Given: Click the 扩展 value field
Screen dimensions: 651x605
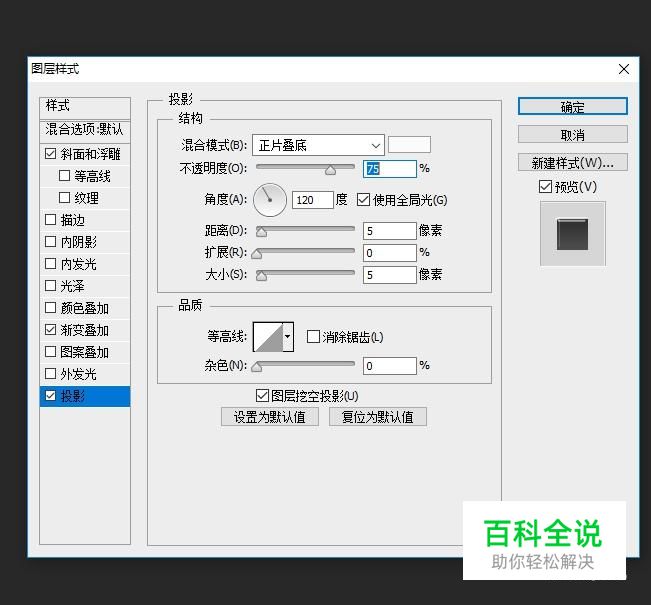Looking at the screenshot, I should pos(389,253).
